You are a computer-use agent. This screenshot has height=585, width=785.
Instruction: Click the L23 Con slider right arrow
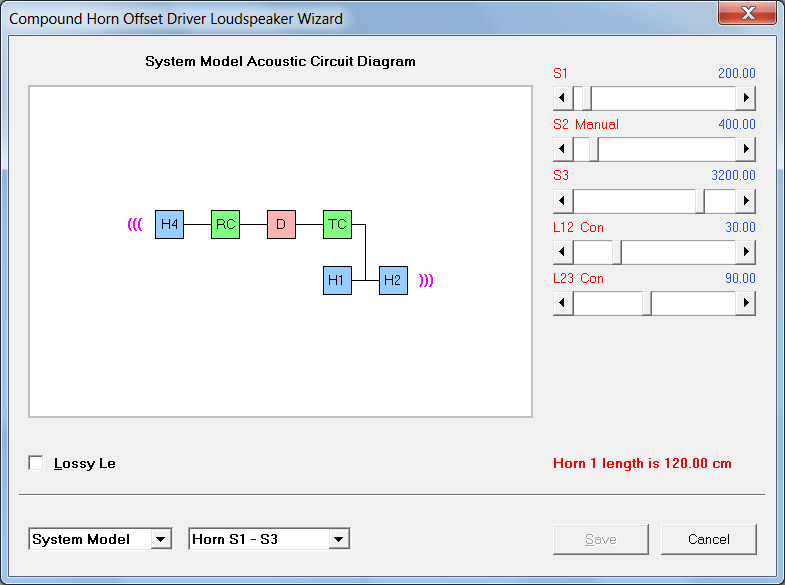[745, 303]
